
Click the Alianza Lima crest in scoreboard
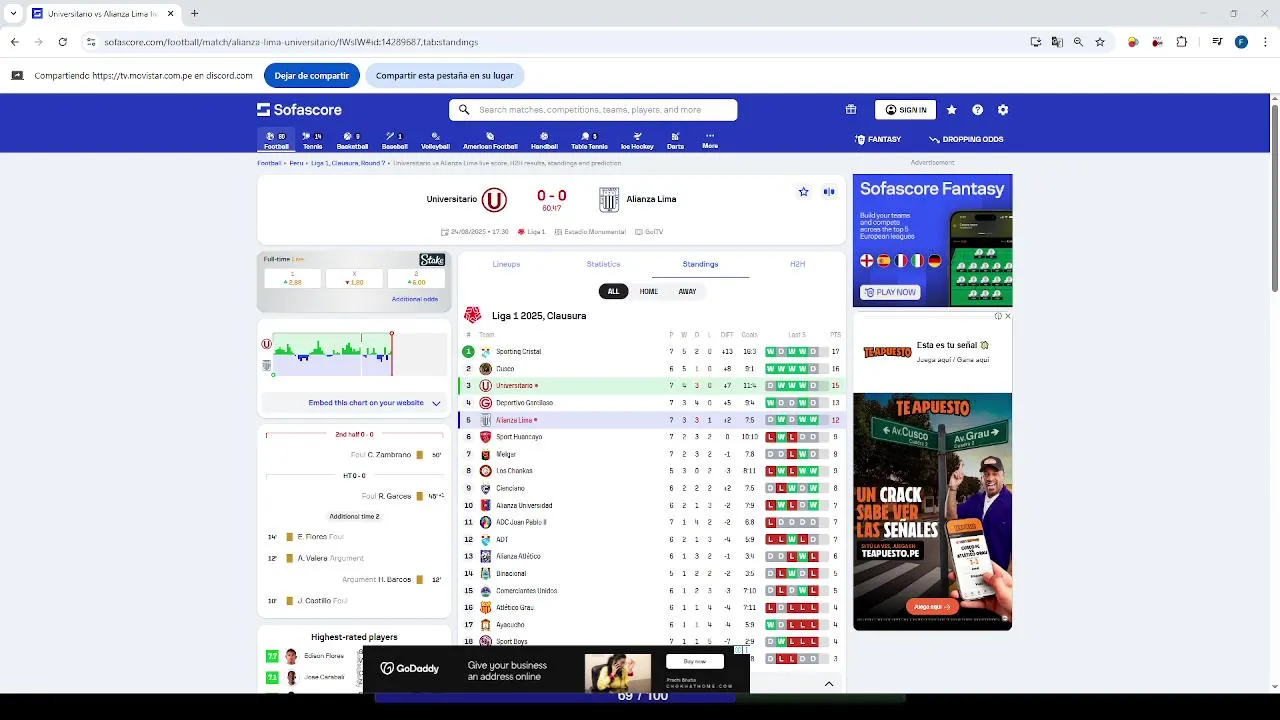(x=609, y=200)
